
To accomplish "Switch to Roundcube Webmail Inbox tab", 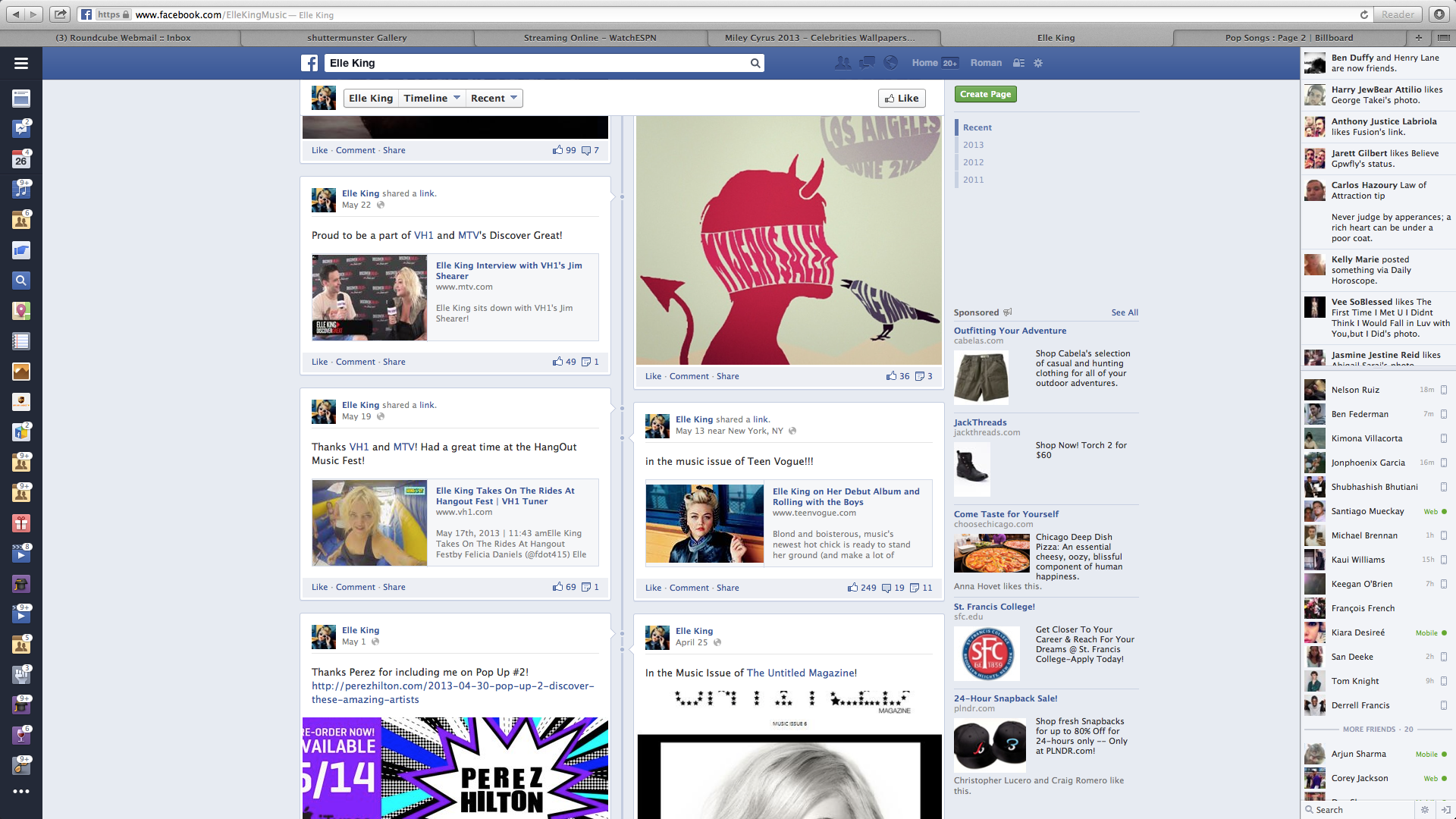I will (123, 37).
